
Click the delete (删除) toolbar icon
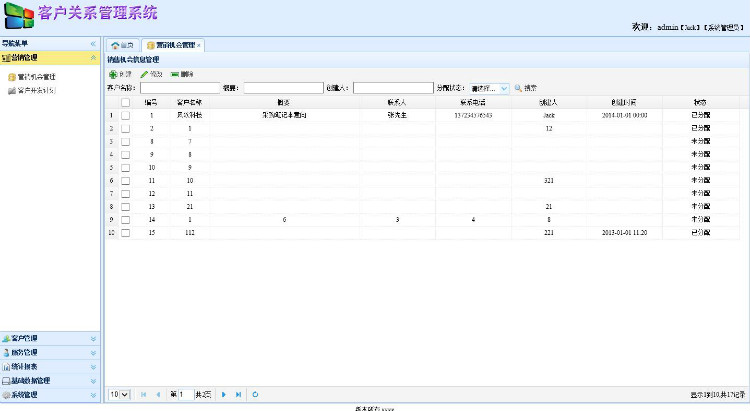(x=175, y=75)
